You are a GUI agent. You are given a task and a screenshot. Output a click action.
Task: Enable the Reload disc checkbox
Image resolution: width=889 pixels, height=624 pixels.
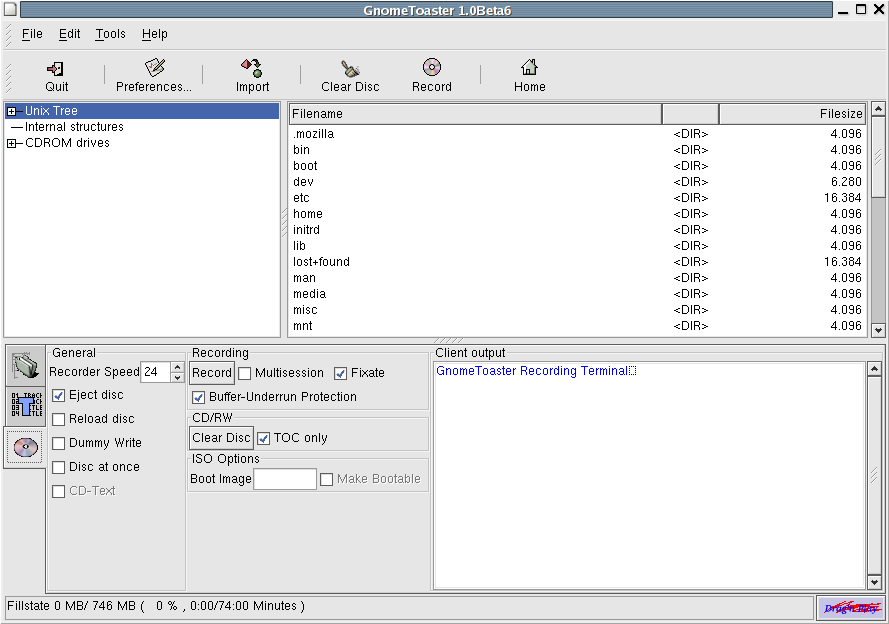(58, 419)
